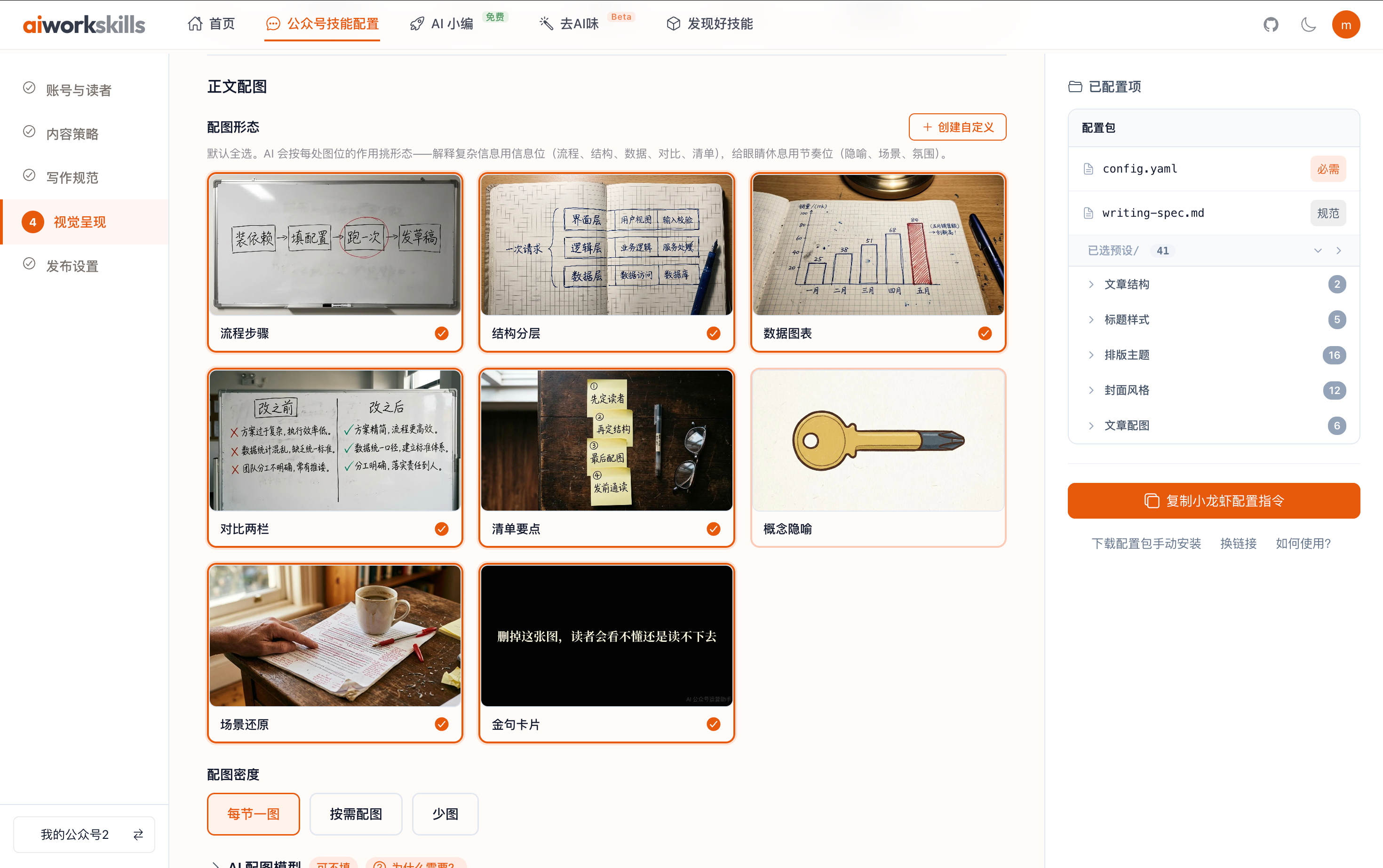Uncheck the 对比两栏 card checkmark
The image size is (1383, 868).
tap(442, 529)
